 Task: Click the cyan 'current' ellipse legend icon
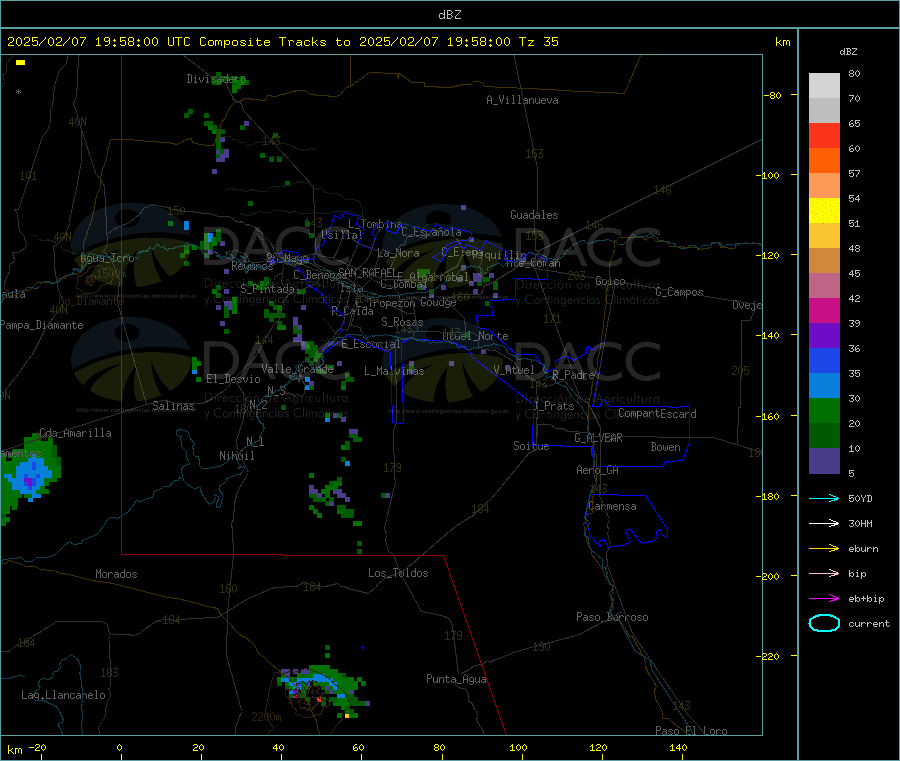coord(824,623)
